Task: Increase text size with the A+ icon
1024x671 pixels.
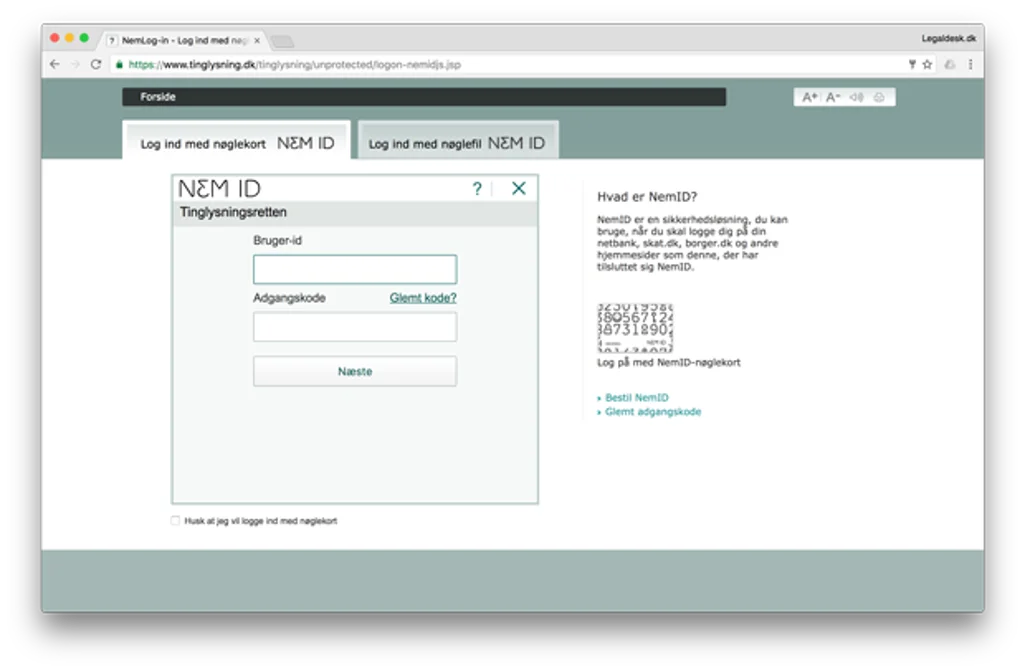Action: pyautogui.click(x=810, y=97)
